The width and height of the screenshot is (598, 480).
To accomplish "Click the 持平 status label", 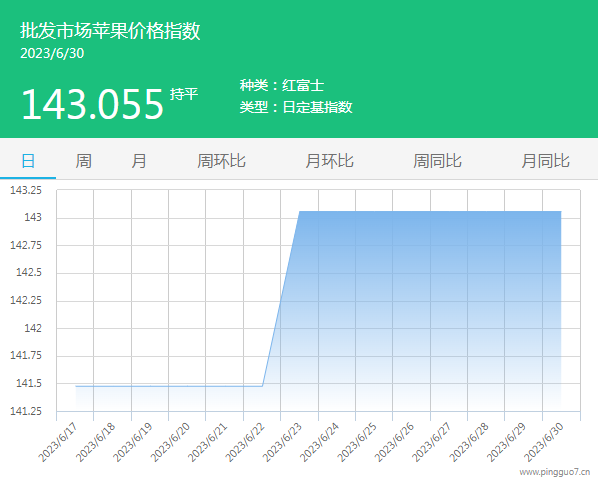I will click(x=184, y=94).
